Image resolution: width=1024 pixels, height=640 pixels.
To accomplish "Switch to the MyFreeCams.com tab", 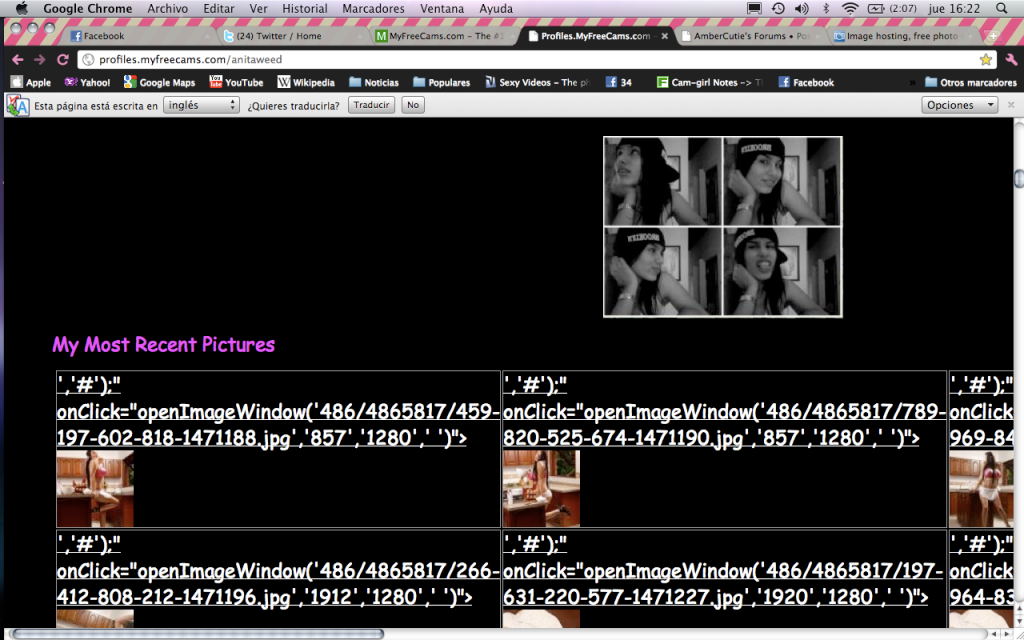I will pos(443,36).
